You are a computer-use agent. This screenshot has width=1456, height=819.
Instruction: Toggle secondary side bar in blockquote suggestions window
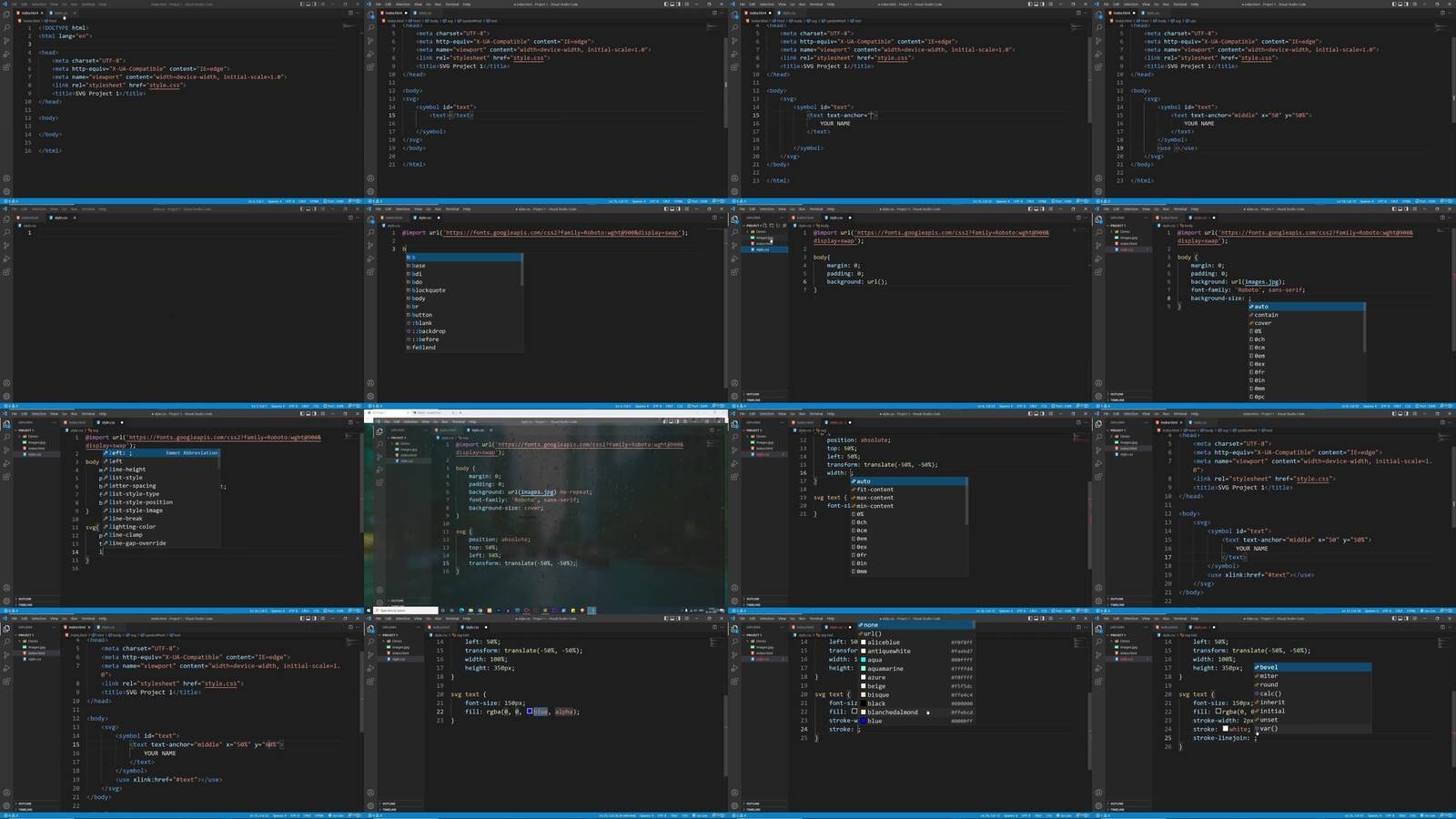678,209
